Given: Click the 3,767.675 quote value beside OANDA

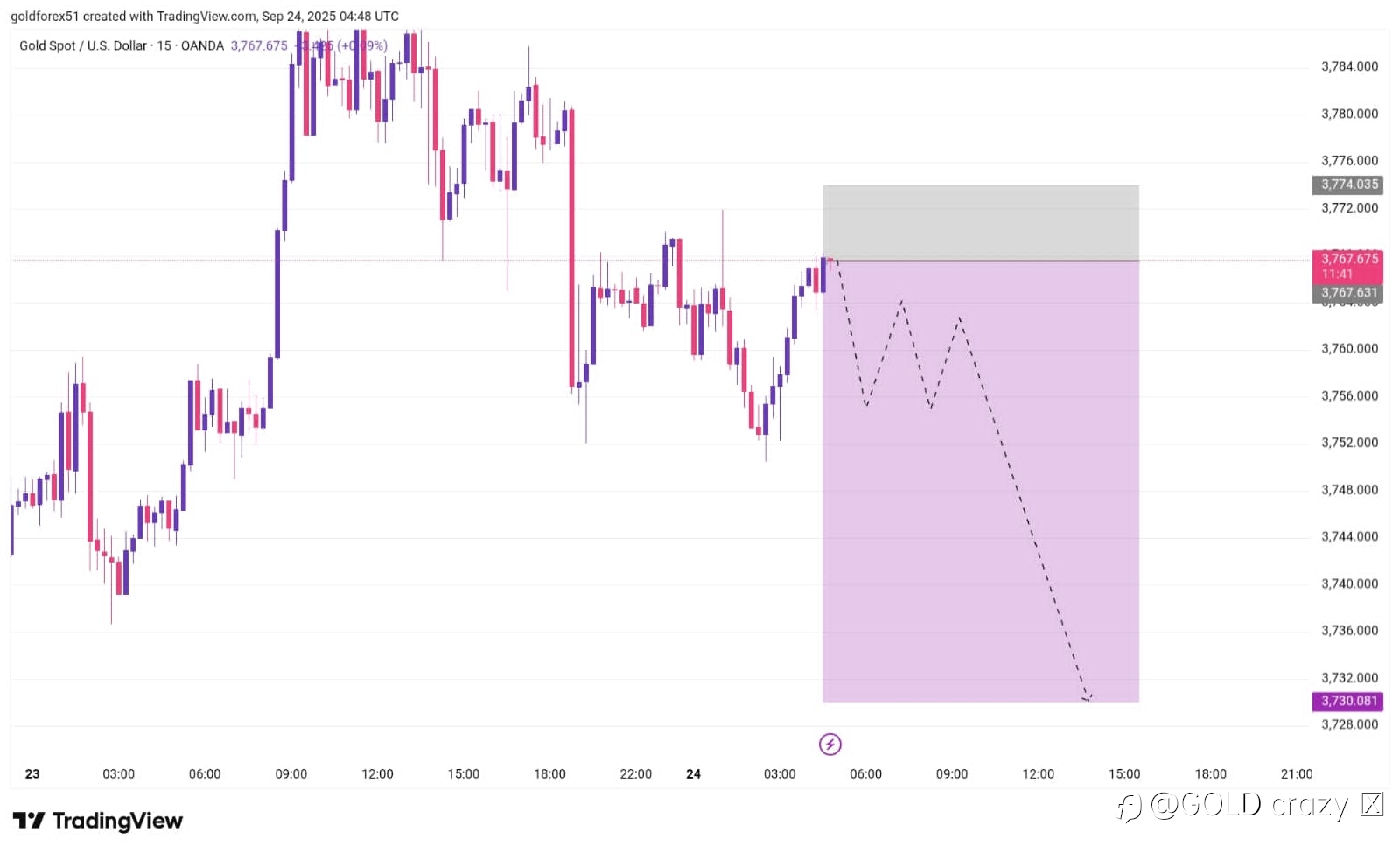Looking at the screenshot, I should click(259, 45).
